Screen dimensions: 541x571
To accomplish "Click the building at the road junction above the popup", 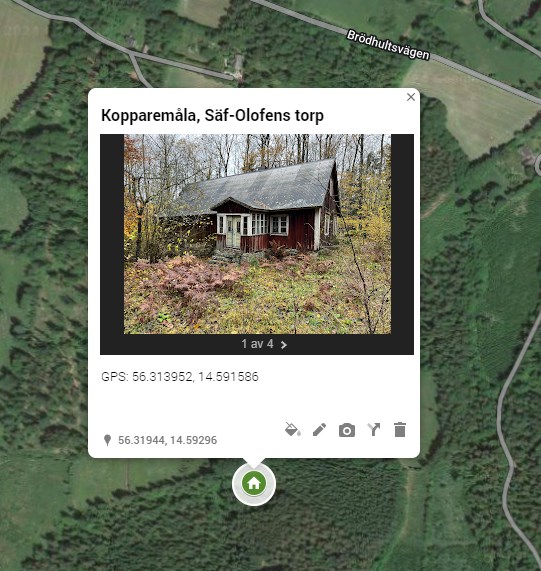I will click(x=238, y=68).
